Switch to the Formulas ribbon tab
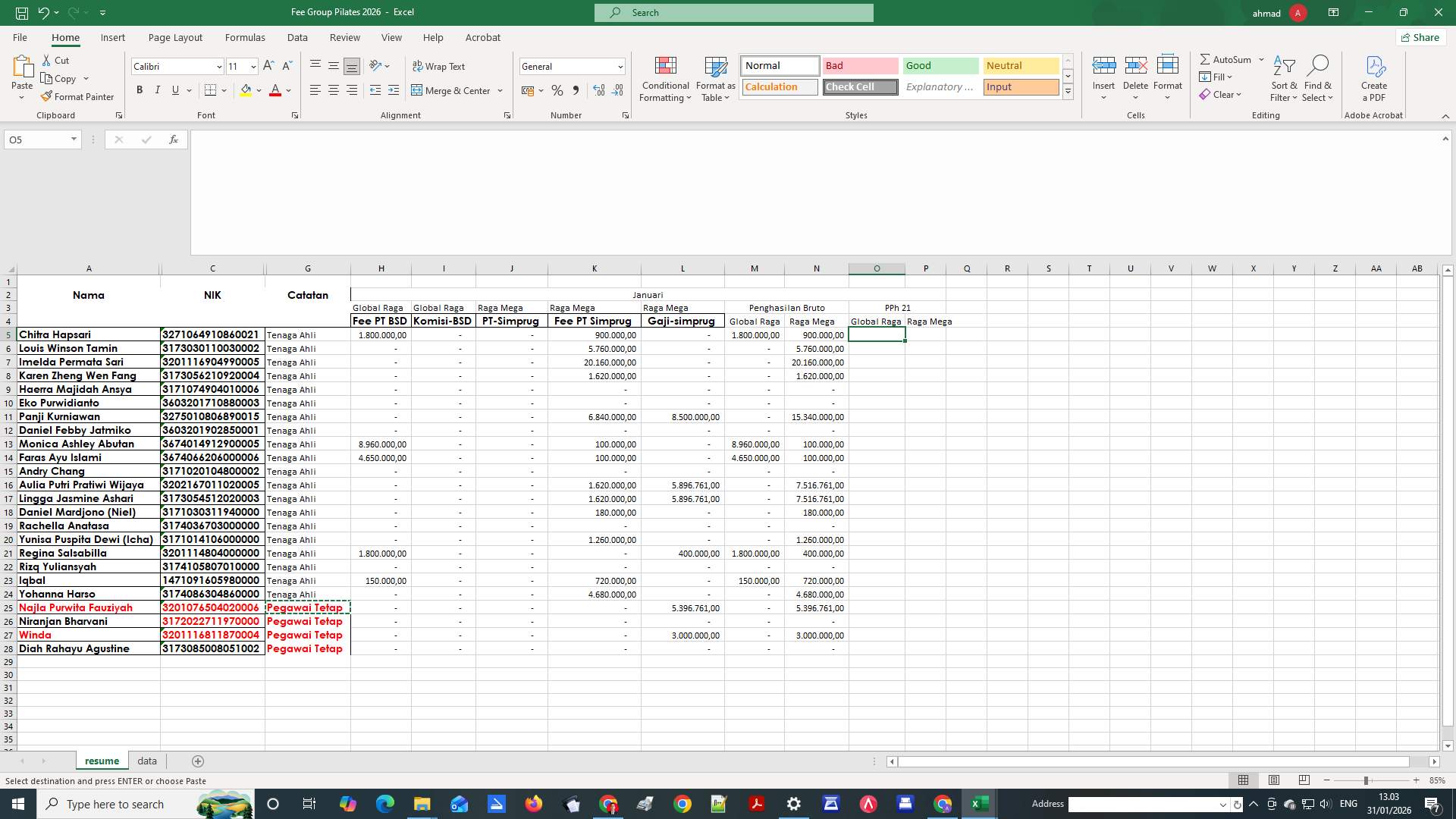This screenshot has width=1456, height=819. click(245, 37)
